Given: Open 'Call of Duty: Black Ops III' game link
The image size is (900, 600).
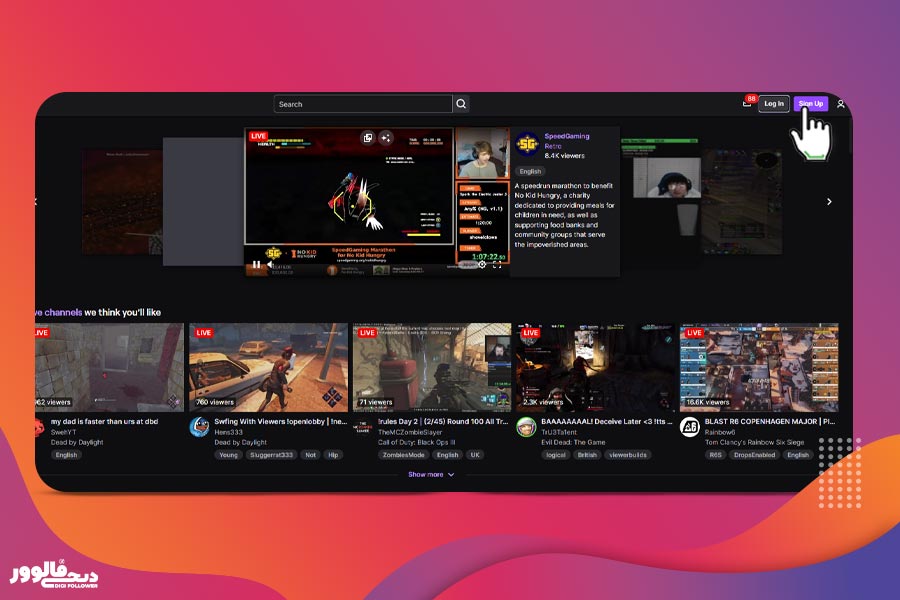Looking at the screenshot, I should (416, 442).
